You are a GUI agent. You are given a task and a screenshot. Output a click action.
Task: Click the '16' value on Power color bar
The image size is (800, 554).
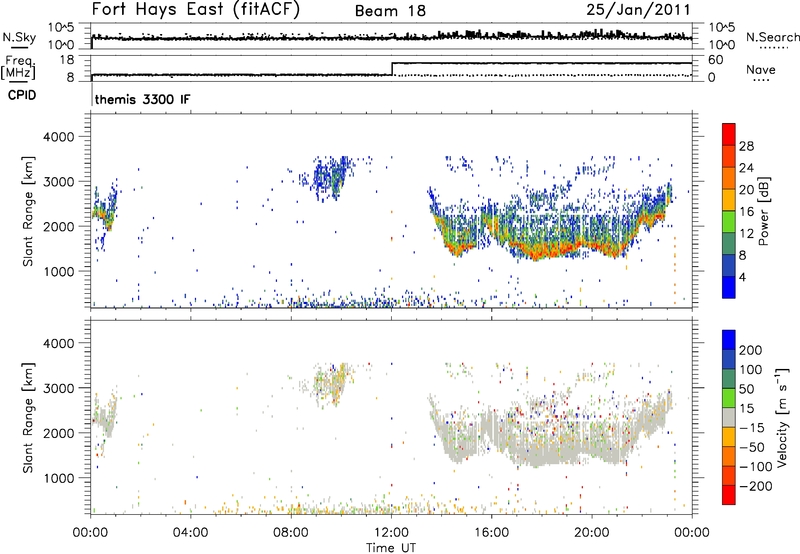click(746, 212)
